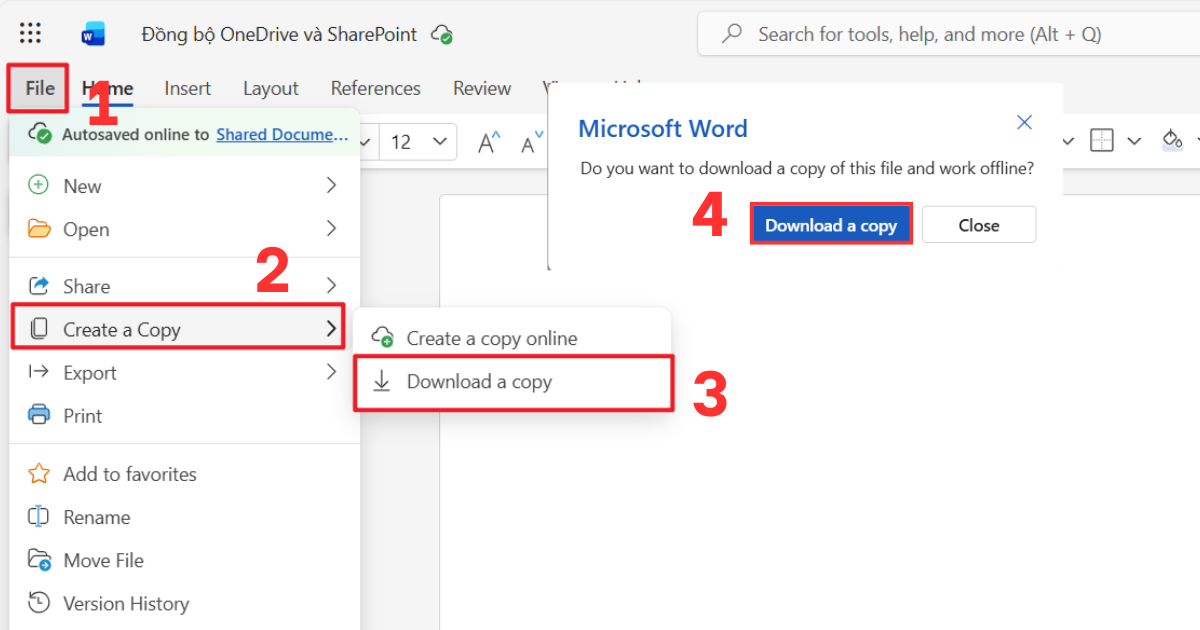The width and height of the screenshot is (1200, 630).
Task: Switch to the Insert tab
Action: (x=187, y=88)
